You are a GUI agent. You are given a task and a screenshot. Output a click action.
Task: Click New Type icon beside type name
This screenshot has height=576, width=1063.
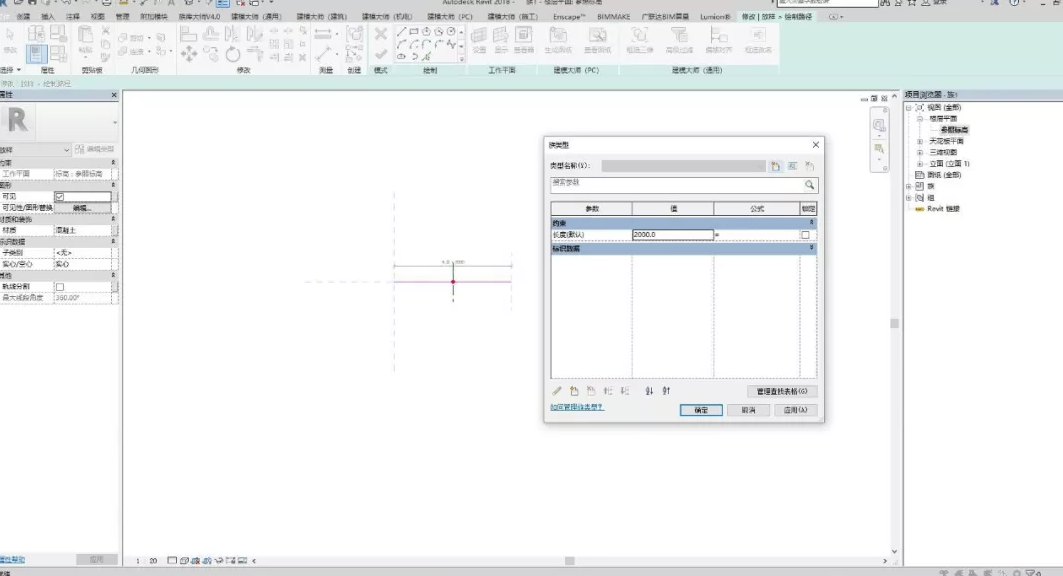pyautogui.click(x=776, y=166)
